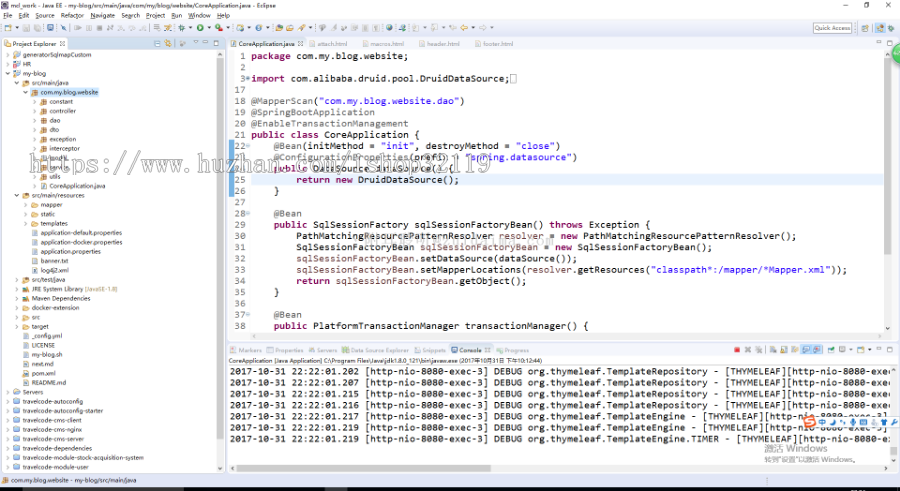Select application.properties file
The height and width of the screenshot is (491, 900).
71,252
